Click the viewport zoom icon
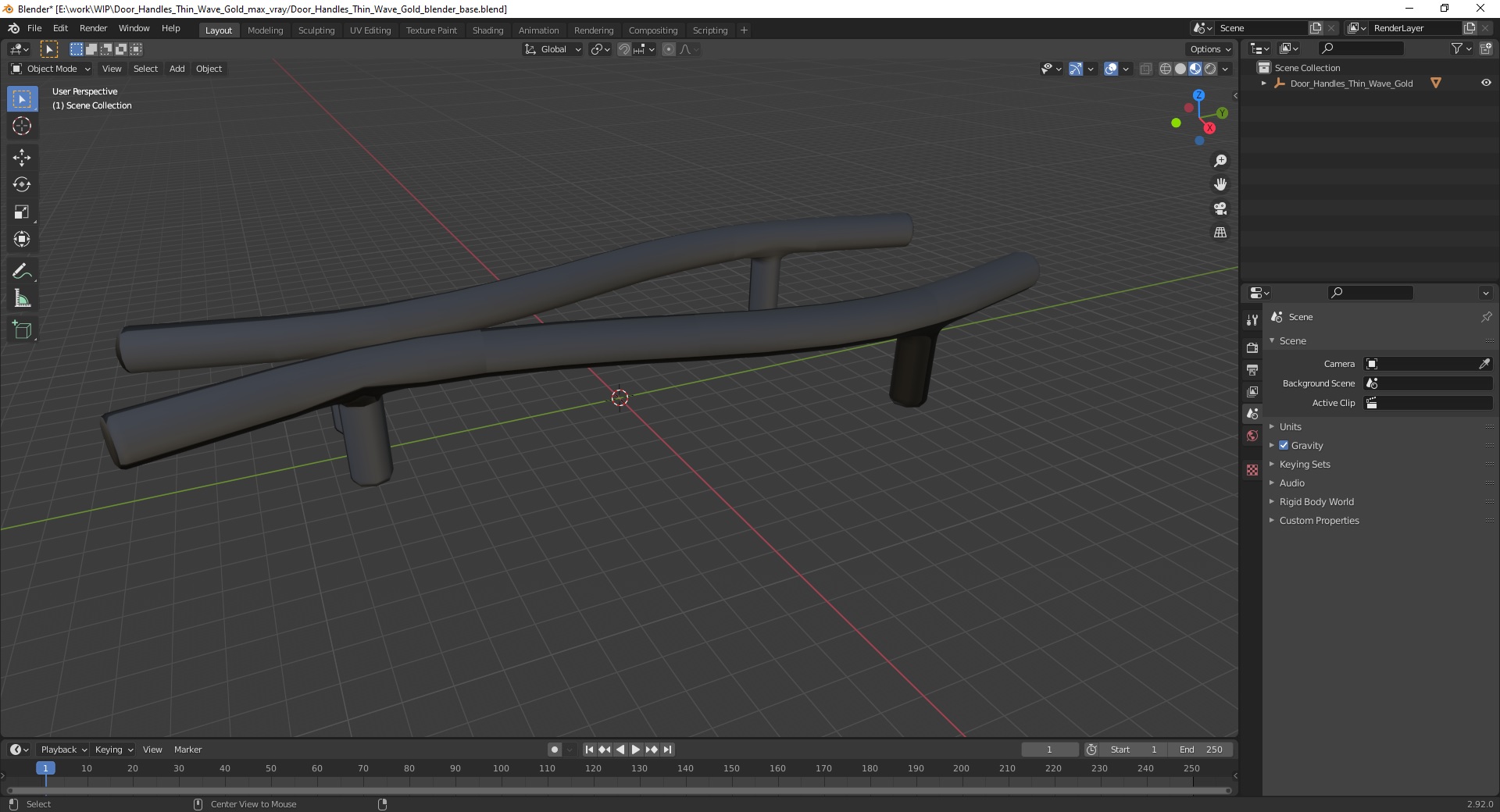Image resolution: width=1500 pixels, height=812 pixels. 1220,161
